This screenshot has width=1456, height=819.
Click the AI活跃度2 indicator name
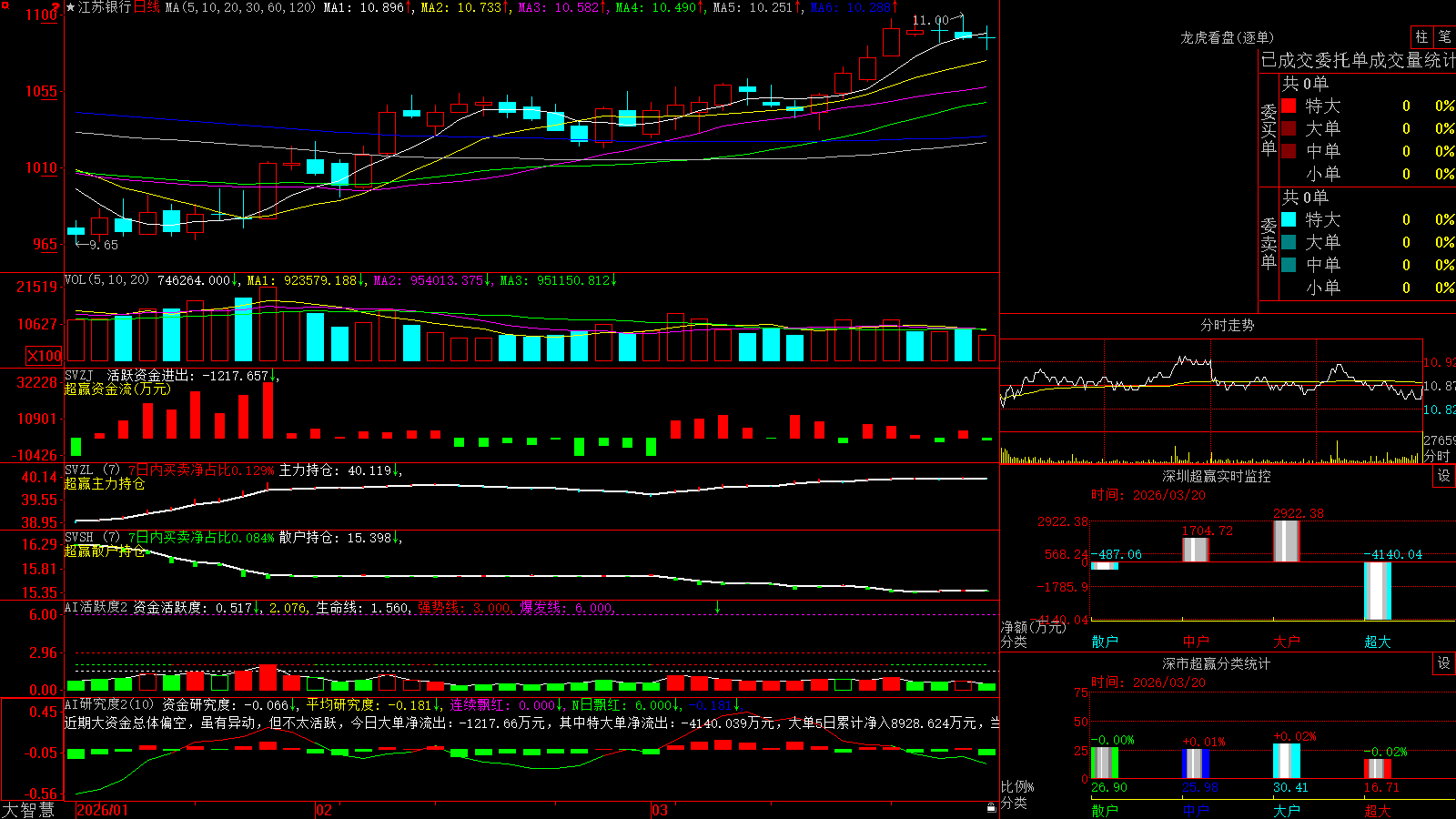point(96,607)
